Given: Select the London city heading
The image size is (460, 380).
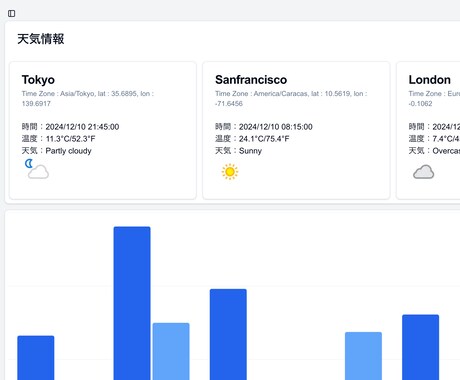Looking at the screenshot, I should click(x=430, y=80).
